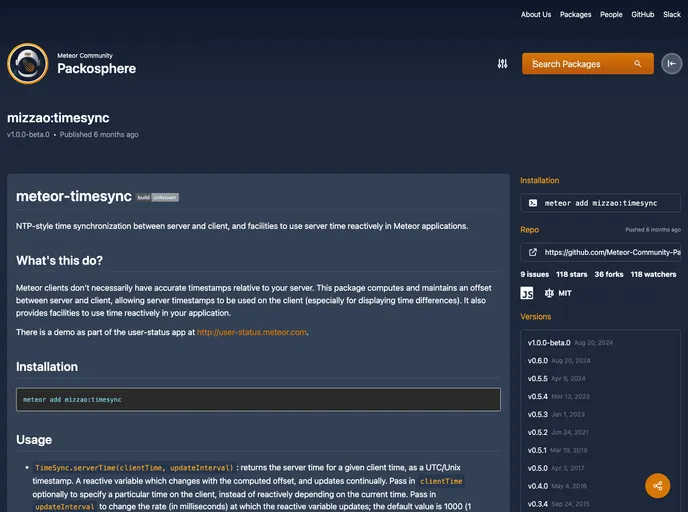Click the JS language badge icon
The image size is (688, 512).
tap(527, 293)
